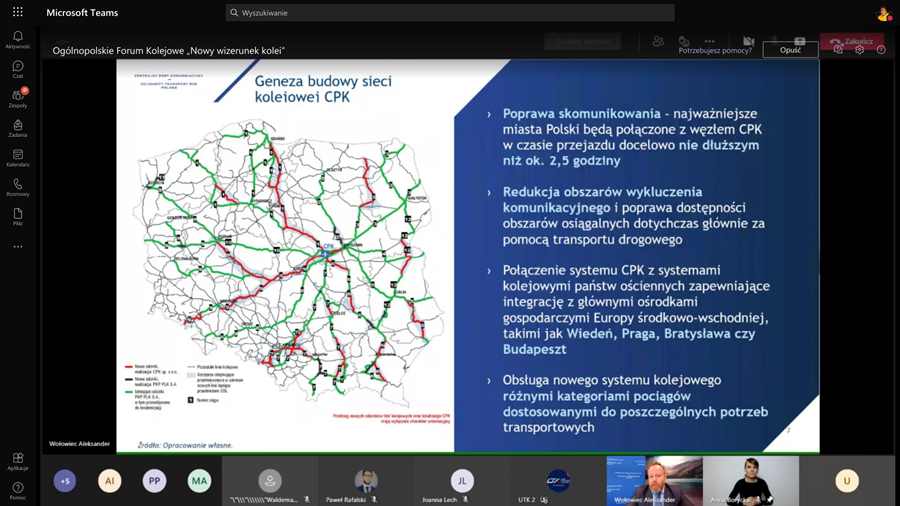
Task: Click the share content tray icon
Action: [x=800, y=41]
